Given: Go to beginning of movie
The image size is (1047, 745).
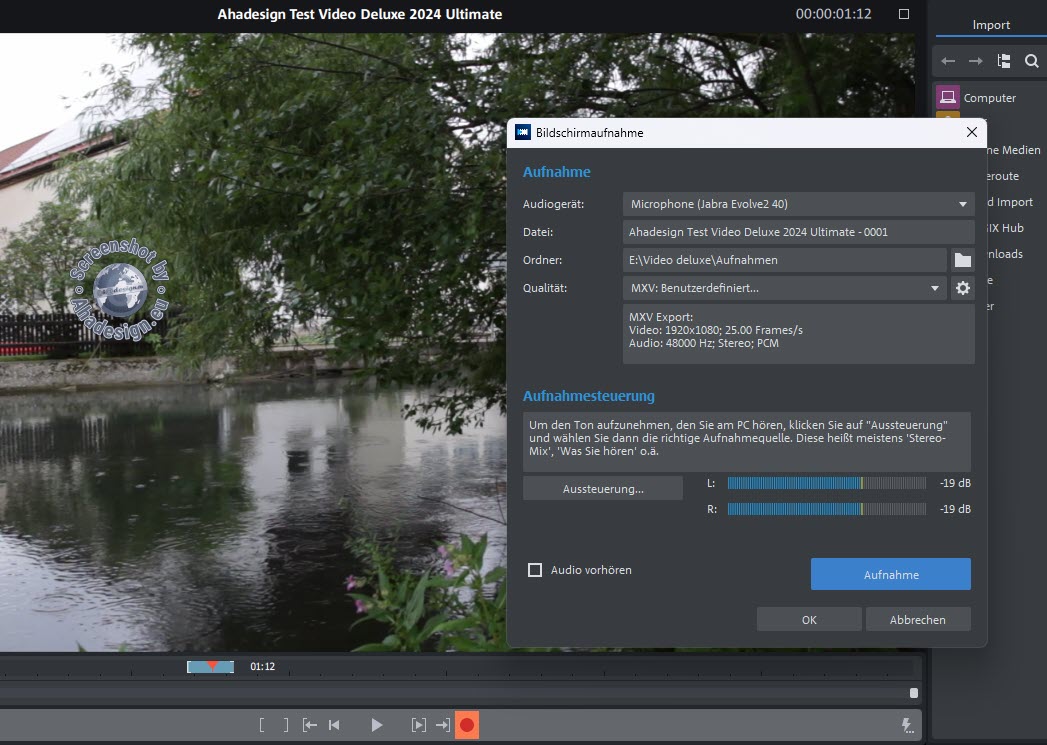Looking at the screenshot, I should click(335, 725).
